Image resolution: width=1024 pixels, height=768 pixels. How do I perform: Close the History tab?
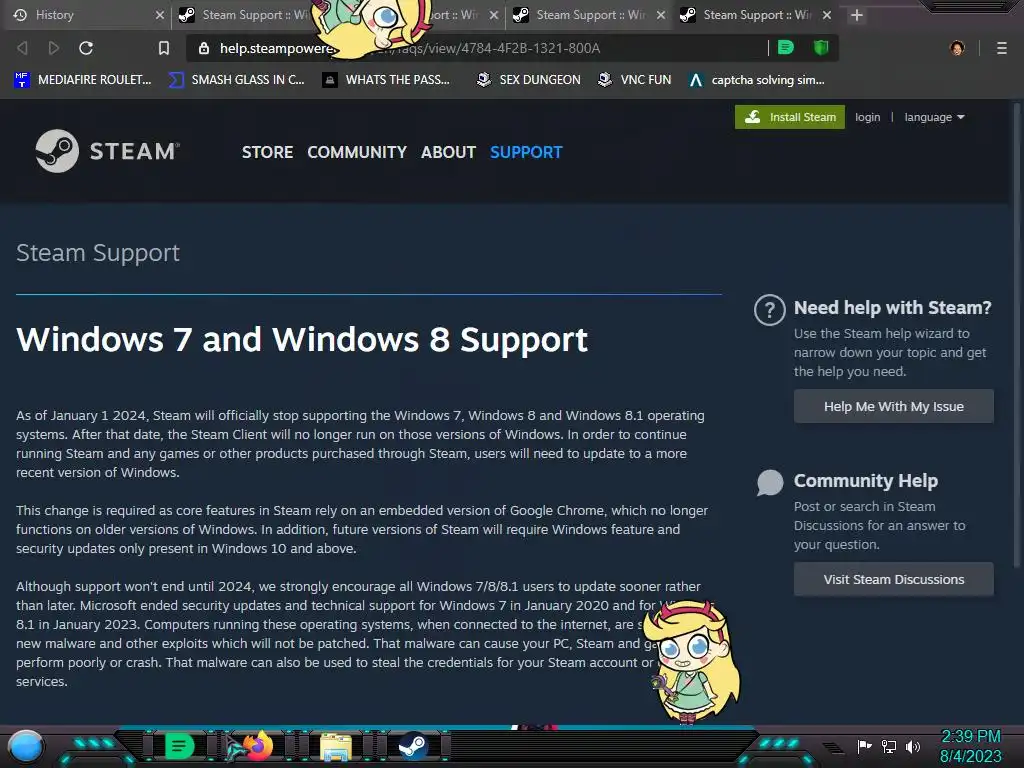pos(159,15)
